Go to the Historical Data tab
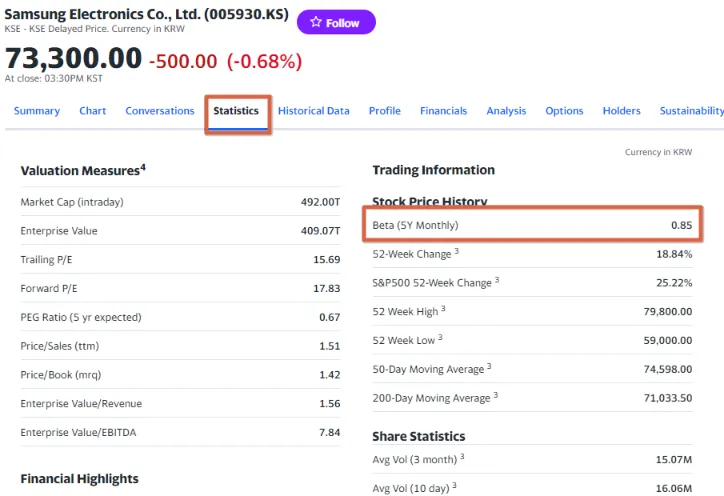The height and width of the screenshot is (496, 724). (314, 111)
